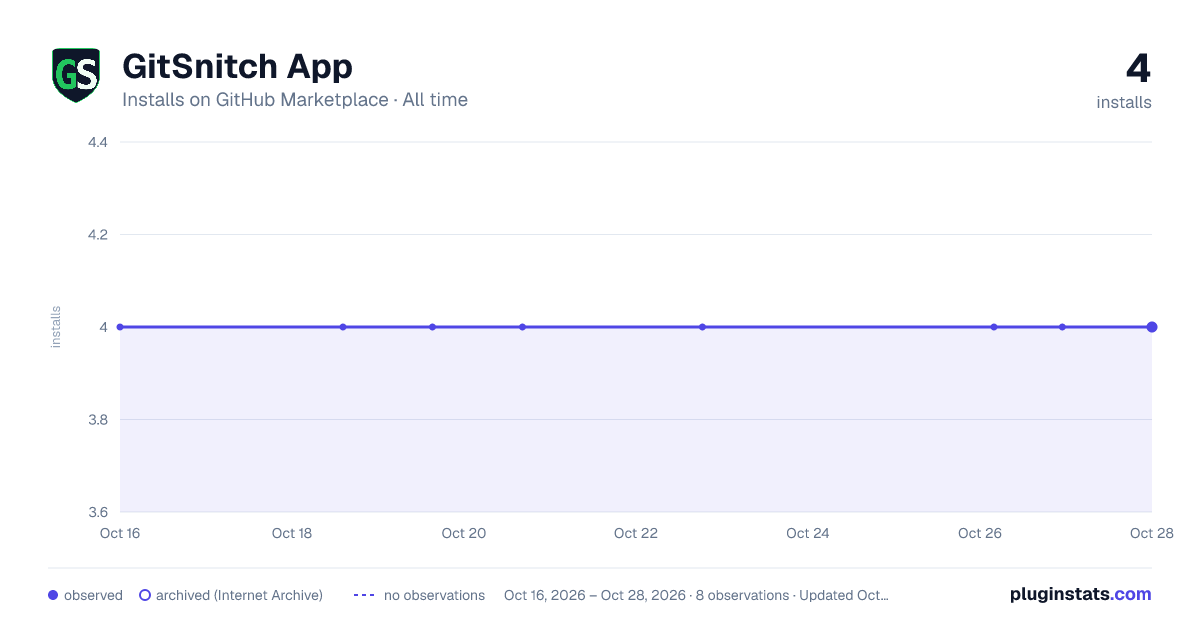The width and height of the screenshot is (1200, 630).
Task: Click the 'observed' legend text
Action: pos(93,595)
